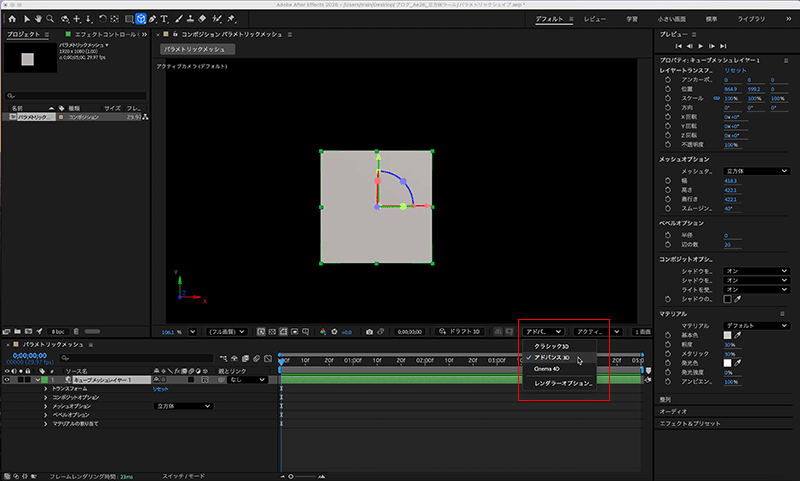
Task: Select the Zoom magnifier tool
Action: coord(51,18)
